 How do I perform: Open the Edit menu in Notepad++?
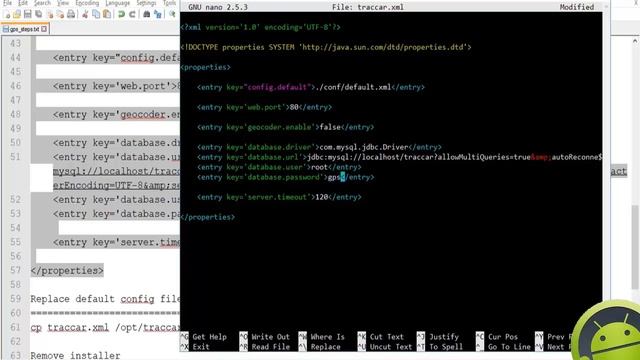[23, 3]
